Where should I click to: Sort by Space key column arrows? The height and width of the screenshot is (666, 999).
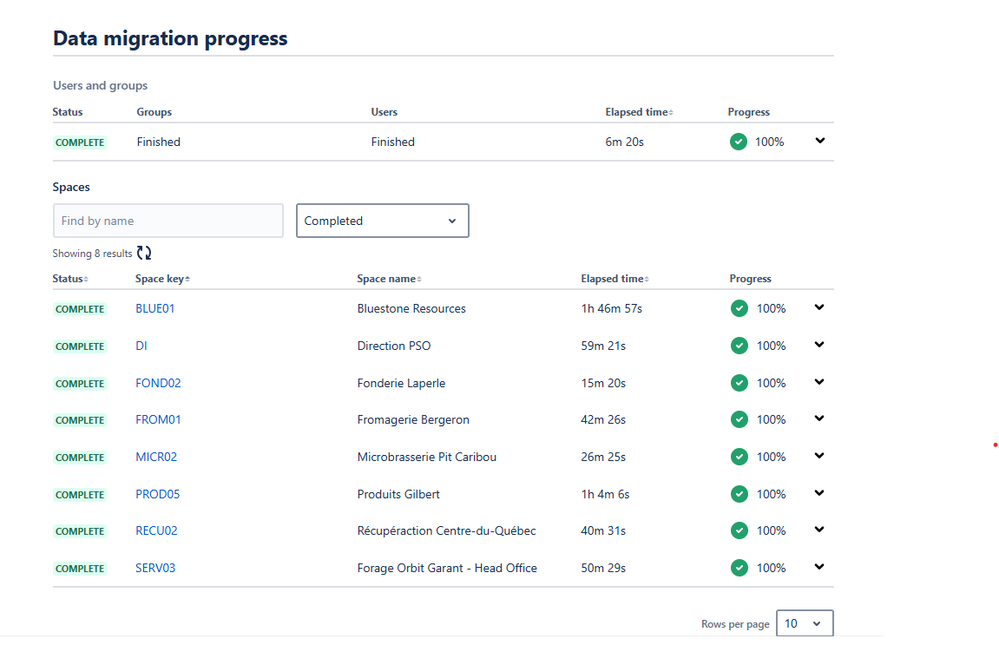(187, 279)
